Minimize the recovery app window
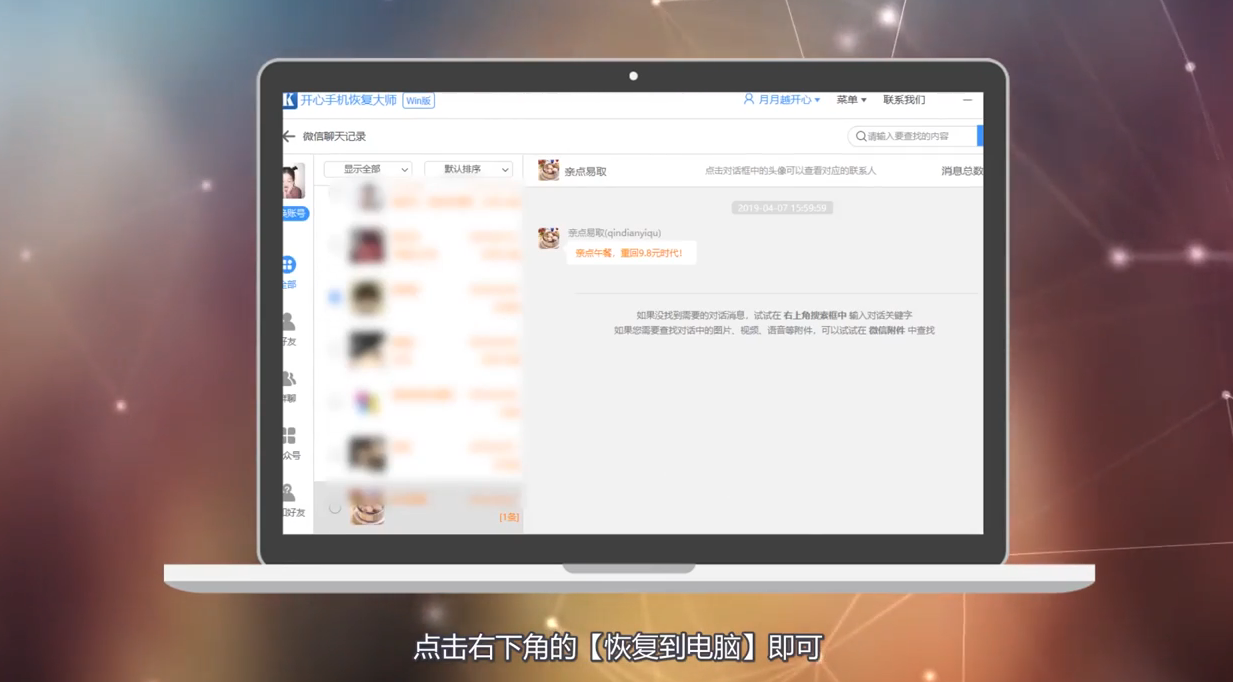The height and width of the screenshot is (682, 1233). (967, 100)
